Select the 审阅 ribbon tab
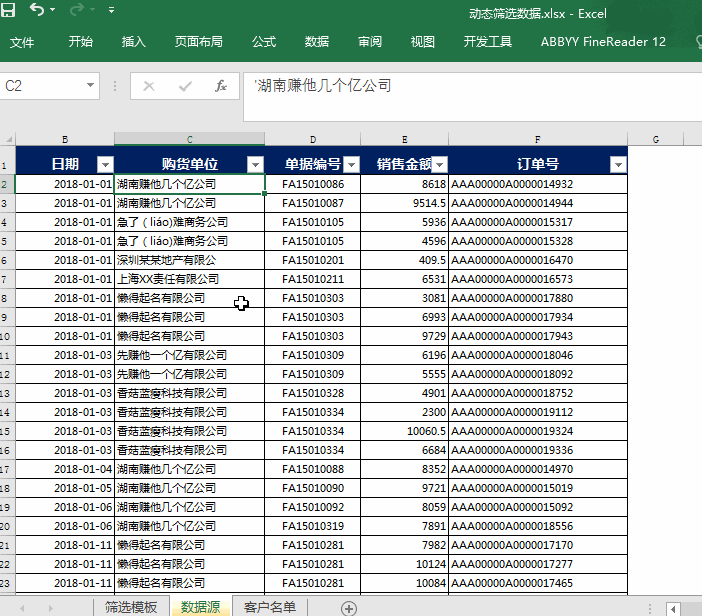Screen dimensions: 702x616 pos(370,42)
